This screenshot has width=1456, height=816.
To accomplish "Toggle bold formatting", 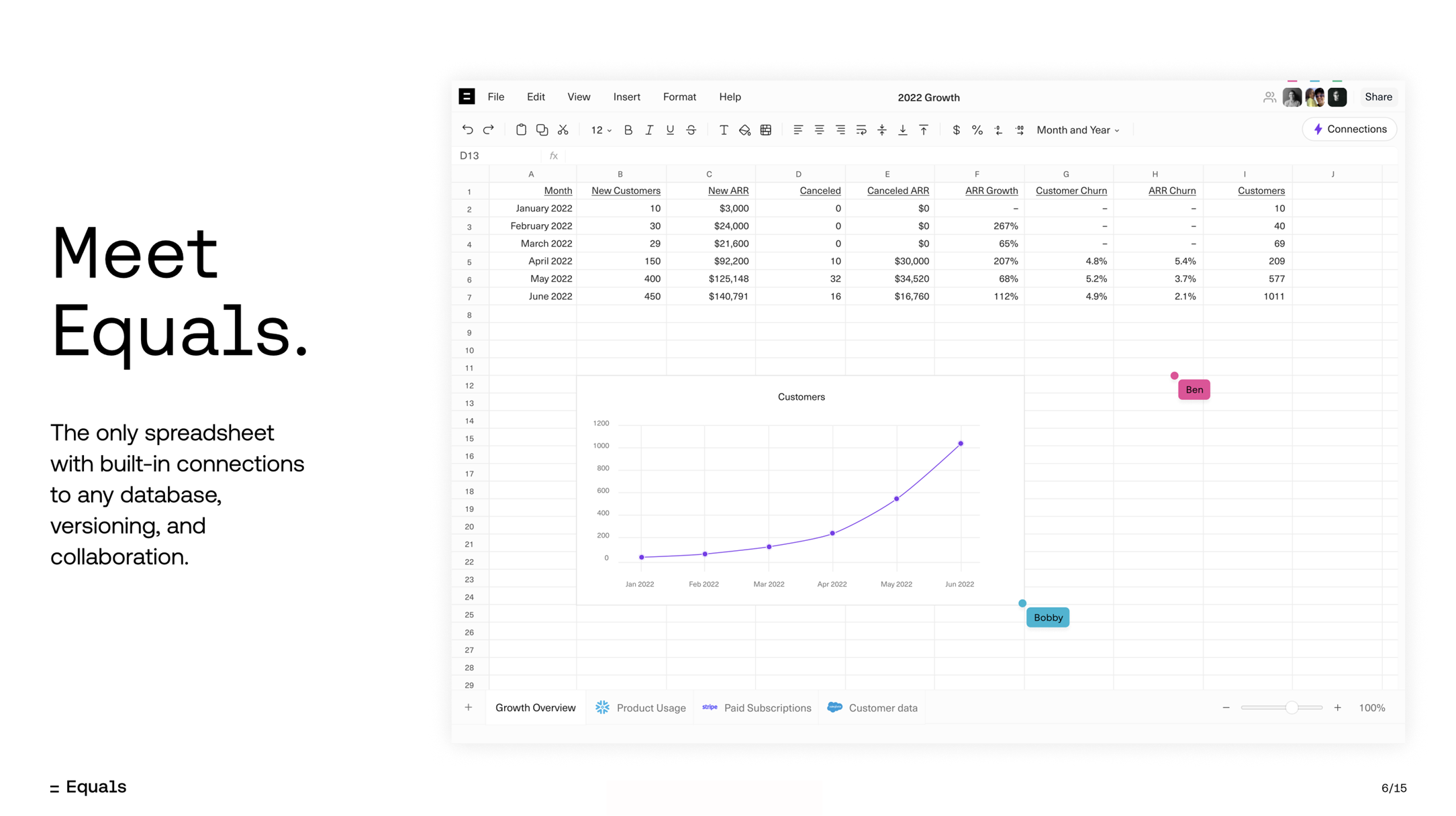I will coord(628,130).
